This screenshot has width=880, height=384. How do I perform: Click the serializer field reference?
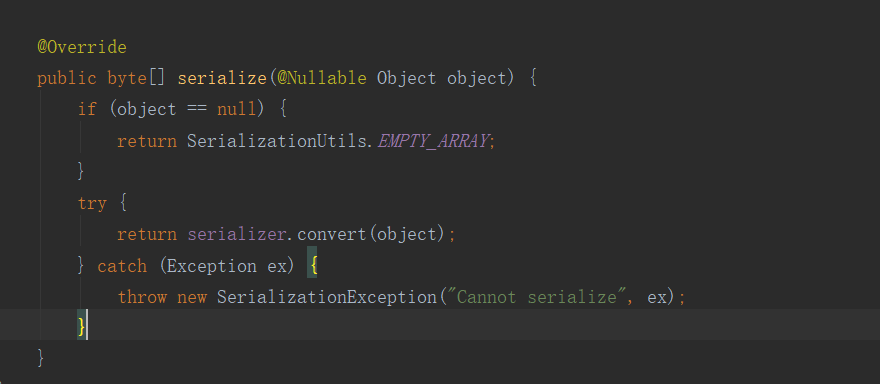click(x=237, y=234)
